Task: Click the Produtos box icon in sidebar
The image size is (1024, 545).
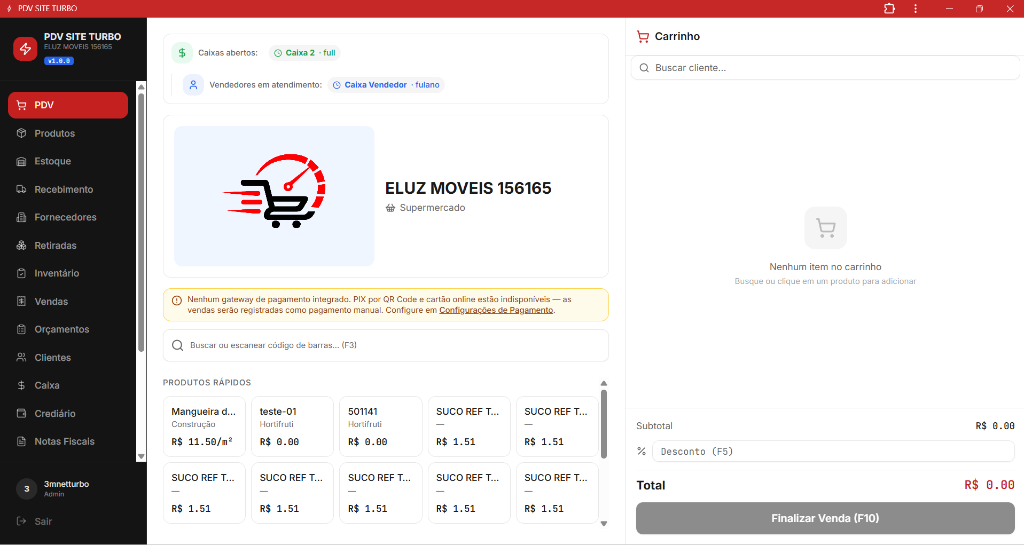Action: tap(22, 133)
